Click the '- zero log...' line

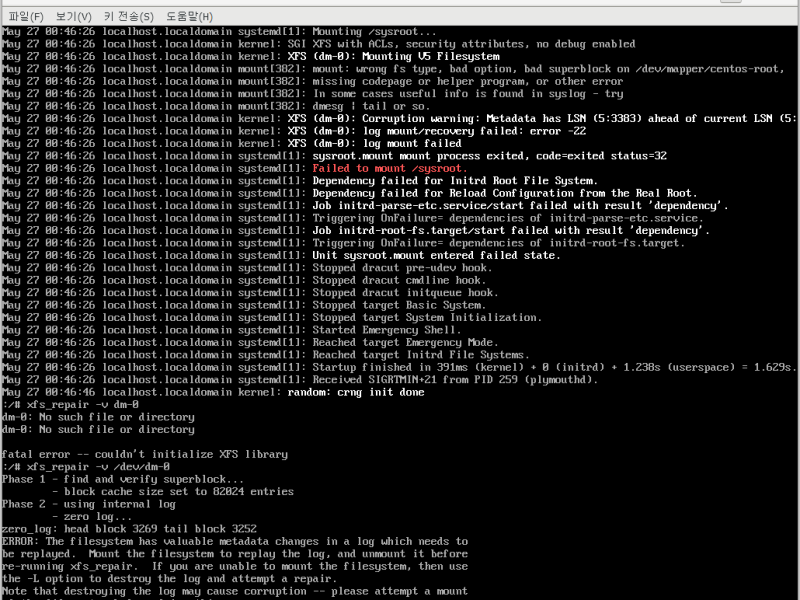92,516
